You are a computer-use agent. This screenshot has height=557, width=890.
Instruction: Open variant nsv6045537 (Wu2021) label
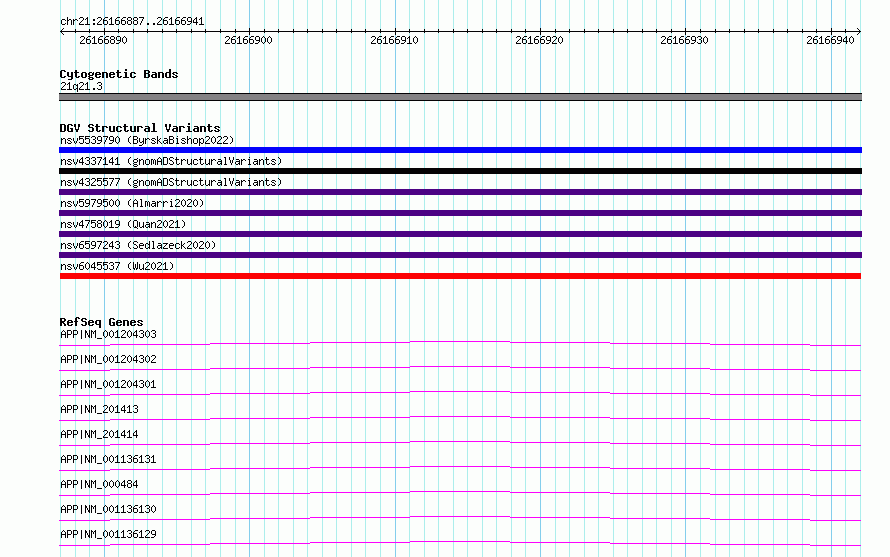(117, 266)
